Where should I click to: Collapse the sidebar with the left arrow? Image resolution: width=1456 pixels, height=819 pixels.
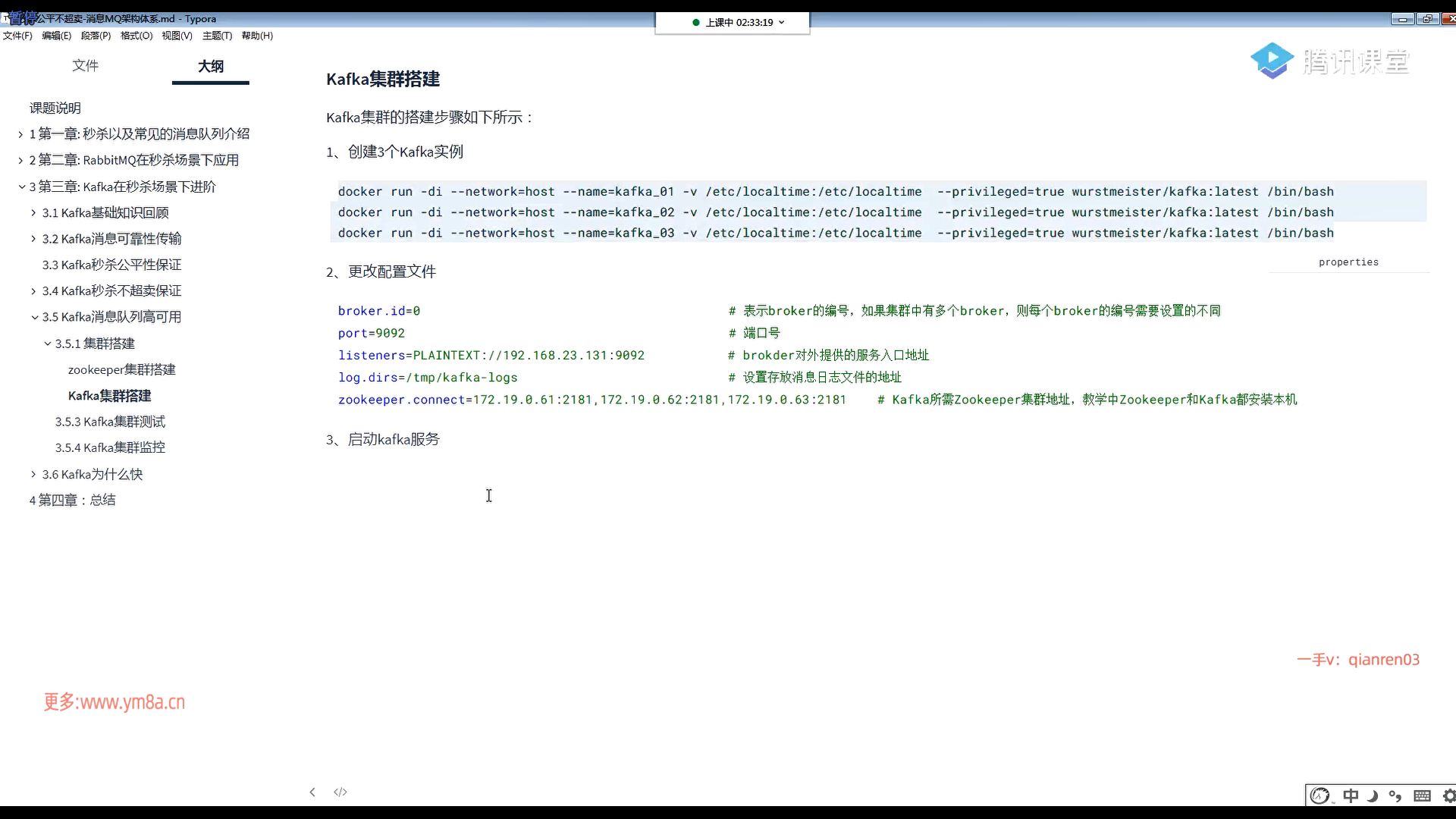[312, 792]
